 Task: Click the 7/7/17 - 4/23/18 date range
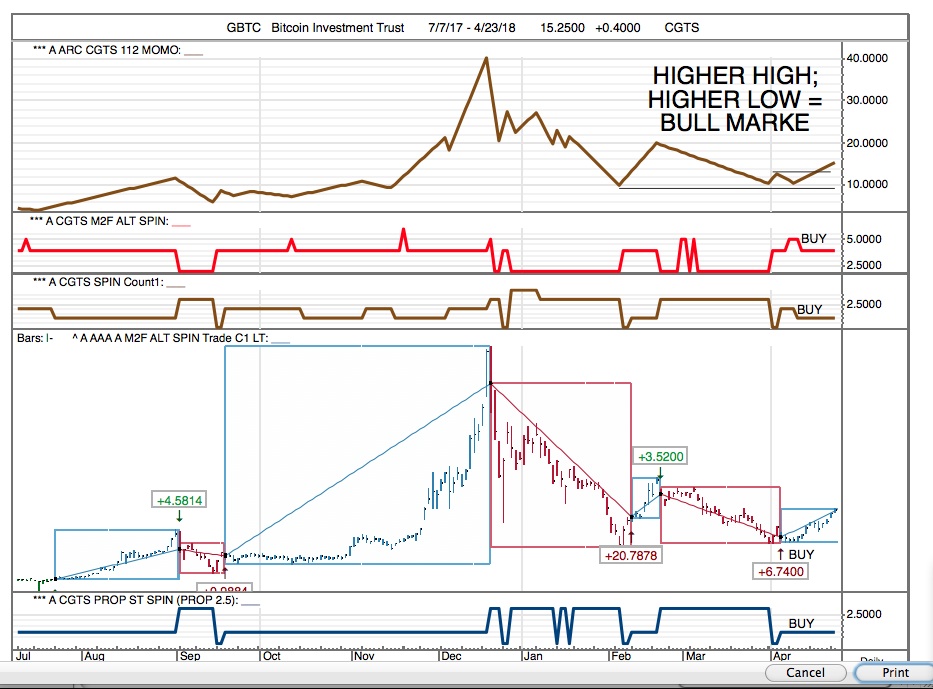pos(471,28)
